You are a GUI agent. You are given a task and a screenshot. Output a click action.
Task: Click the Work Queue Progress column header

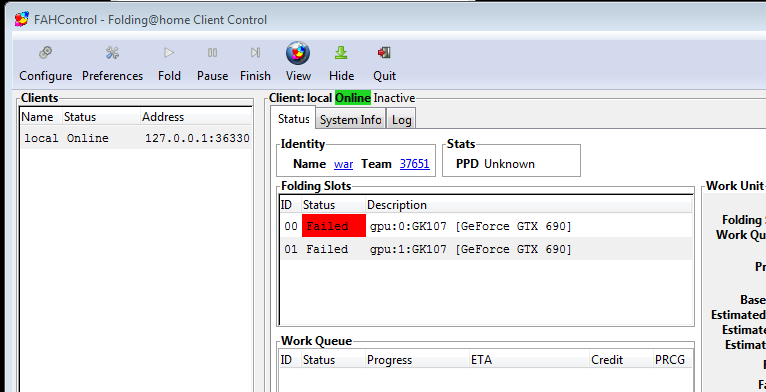pyautogui.click(x=417, y=360)
